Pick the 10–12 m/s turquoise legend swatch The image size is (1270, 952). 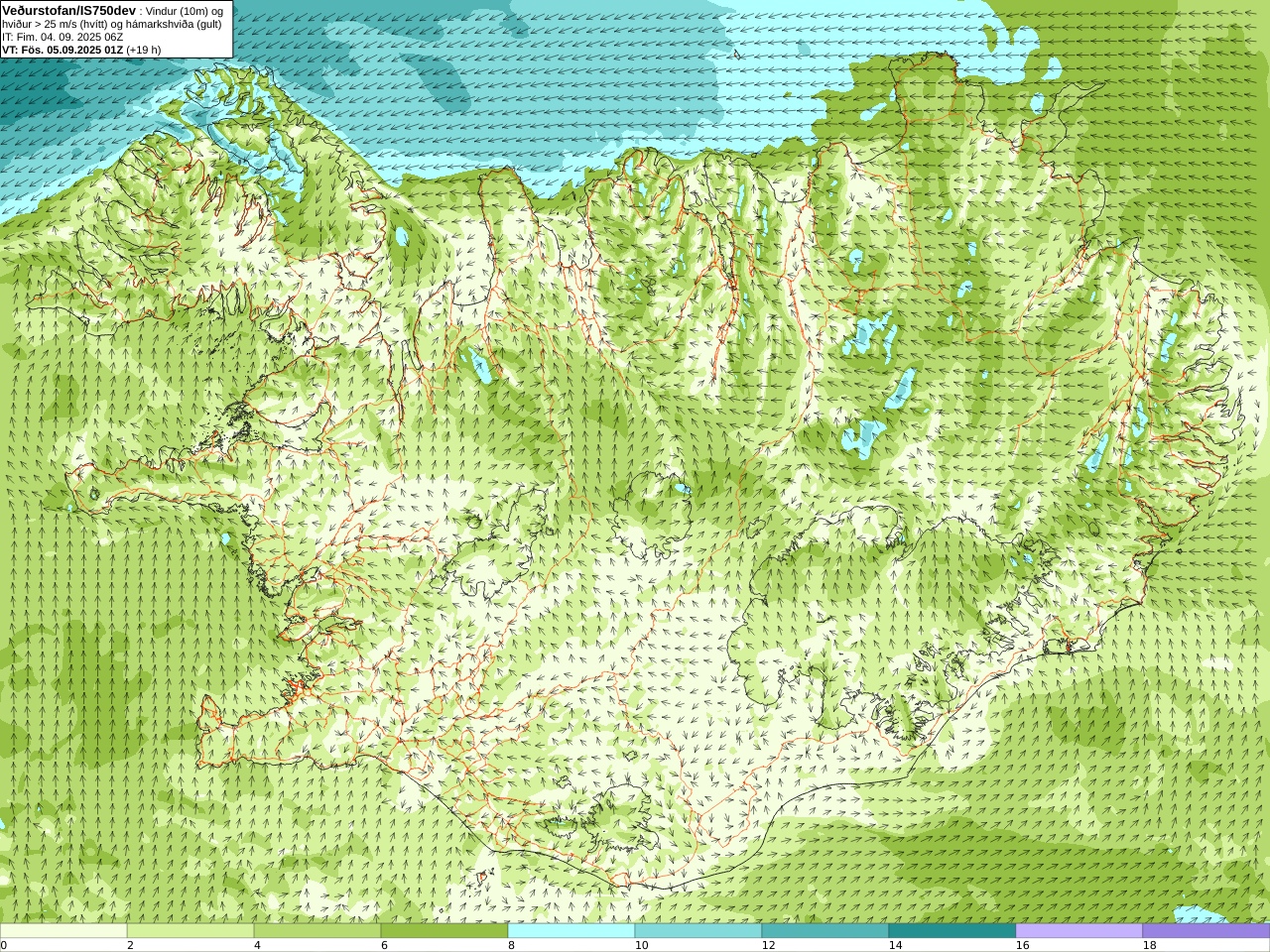click(x=698, y=931)
